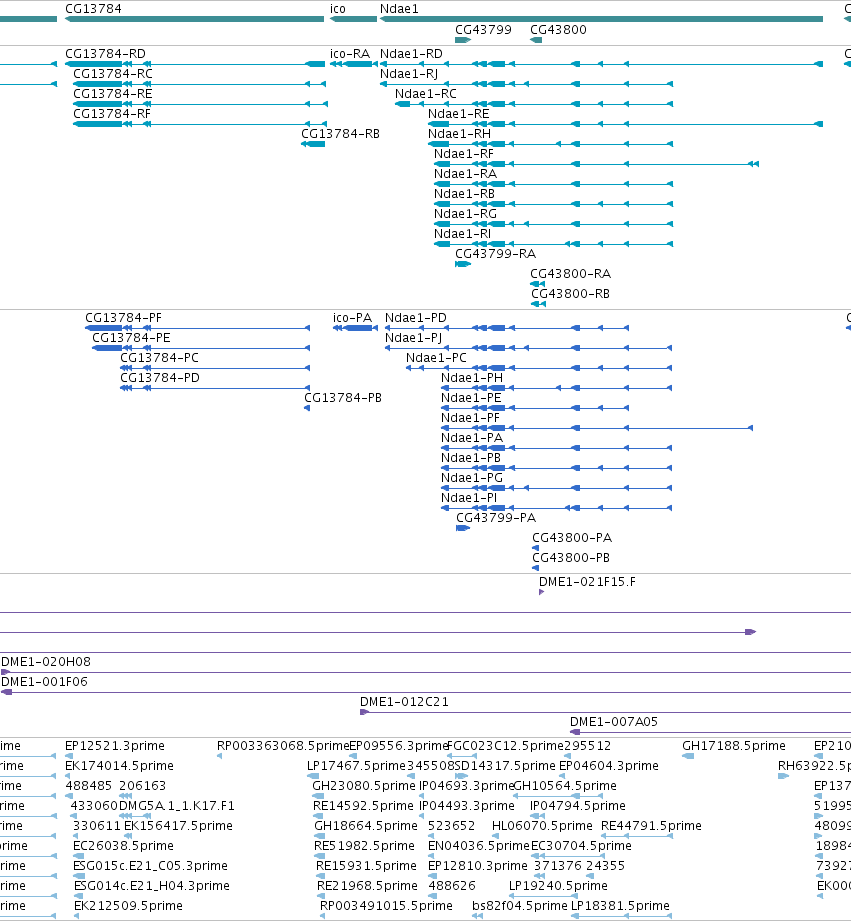
Task: Select the GH17188.5prime EST label
Action: pos(734,745)
